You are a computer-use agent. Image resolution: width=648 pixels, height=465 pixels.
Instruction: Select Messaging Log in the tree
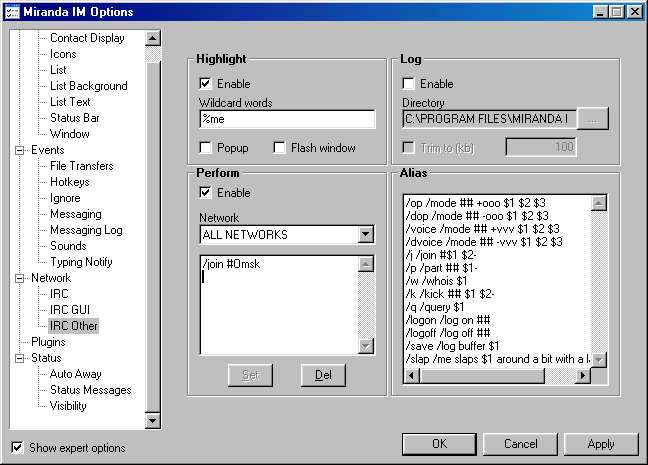point(86,230)
